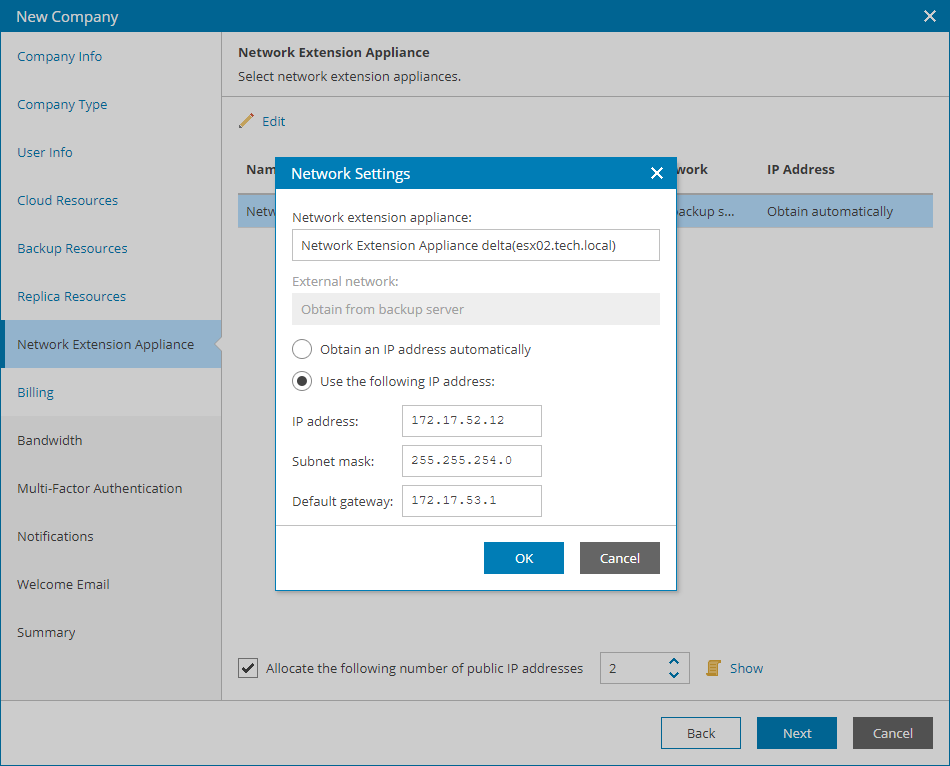This screenshot has width=950, height=766.
Task: Open the Cloud Resources step
Action: [x=67, y=201]
